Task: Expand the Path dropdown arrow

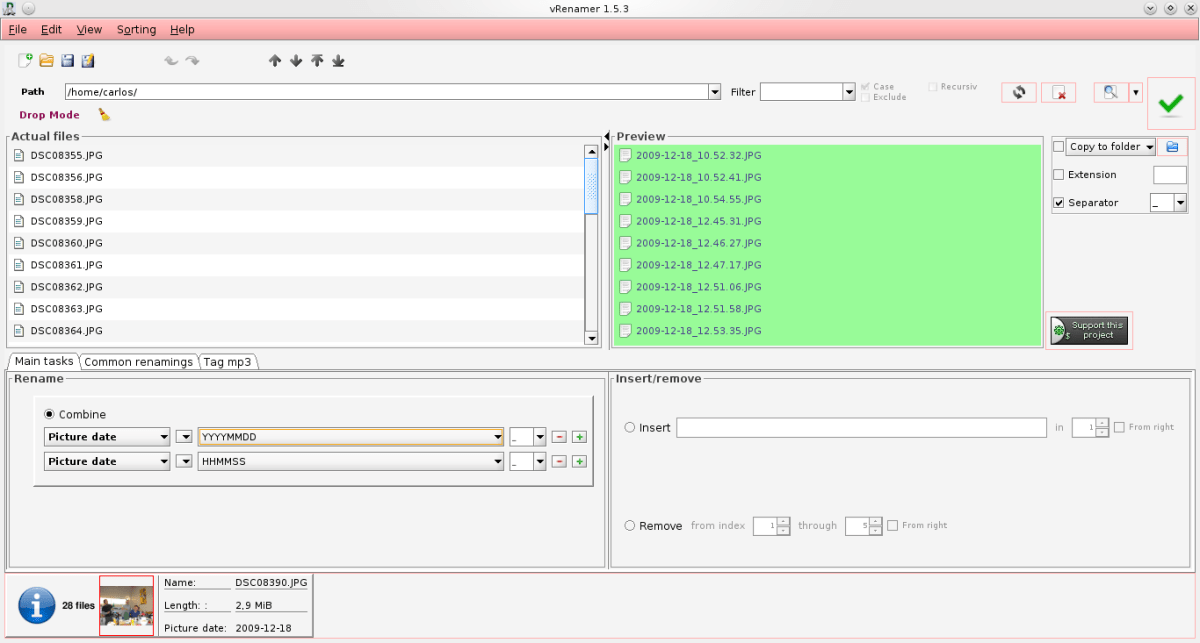Action: (714, 92)
